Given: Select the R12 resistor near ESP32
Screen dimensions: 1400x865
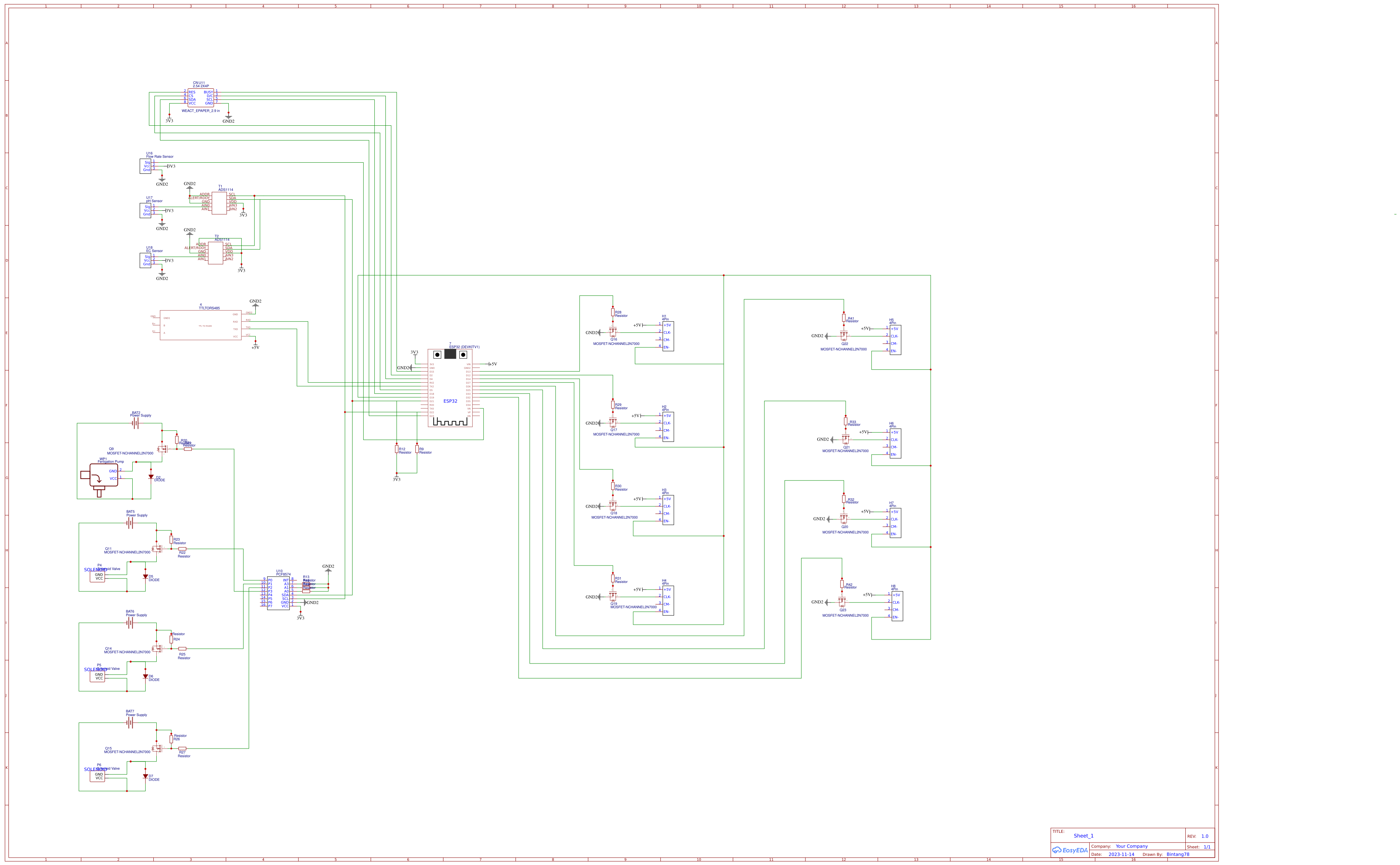Looking at the screenshot, I should coord(397,450).
